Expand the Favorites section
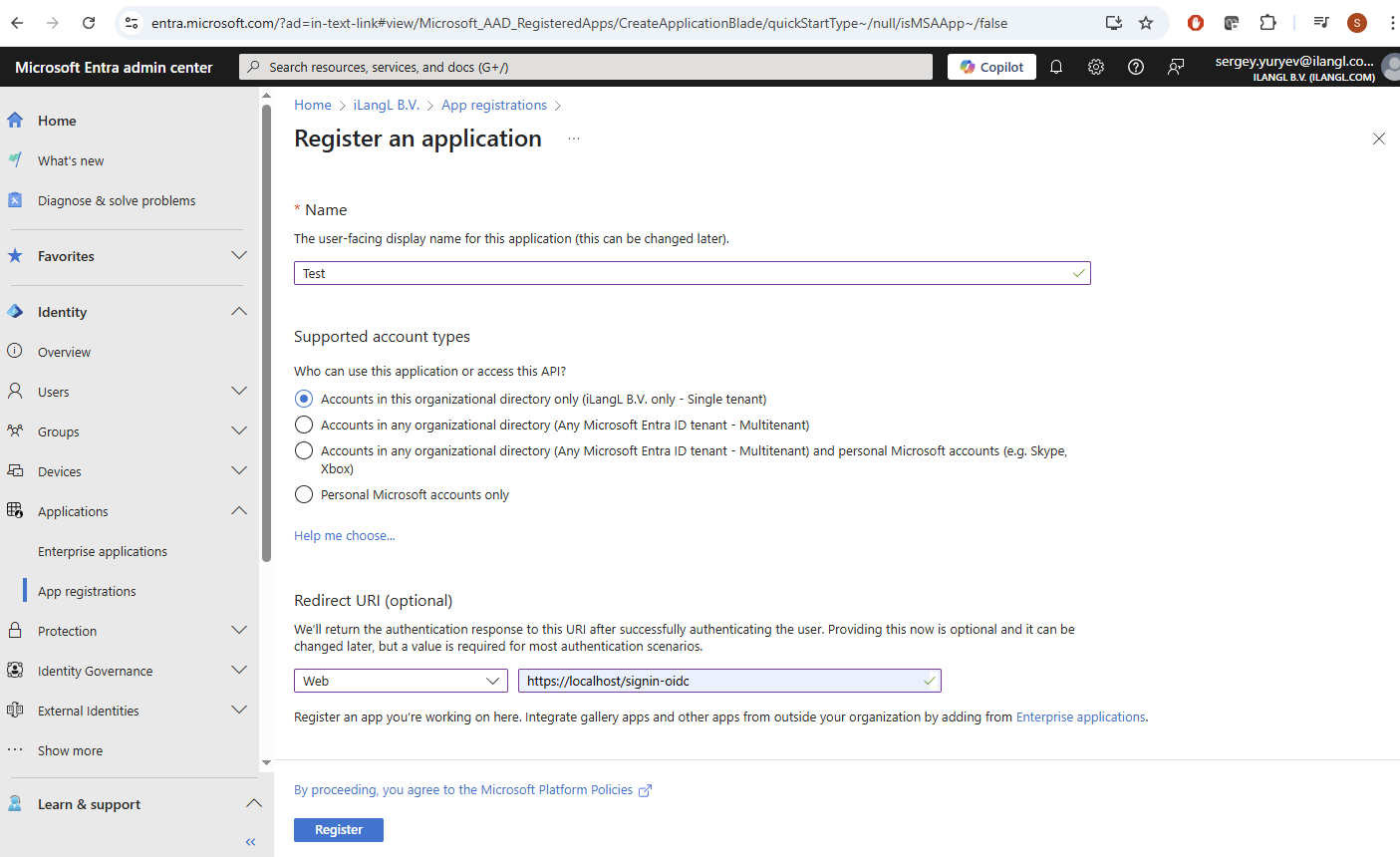This screenshot has width=1400, height=857. tap(239, 256)
